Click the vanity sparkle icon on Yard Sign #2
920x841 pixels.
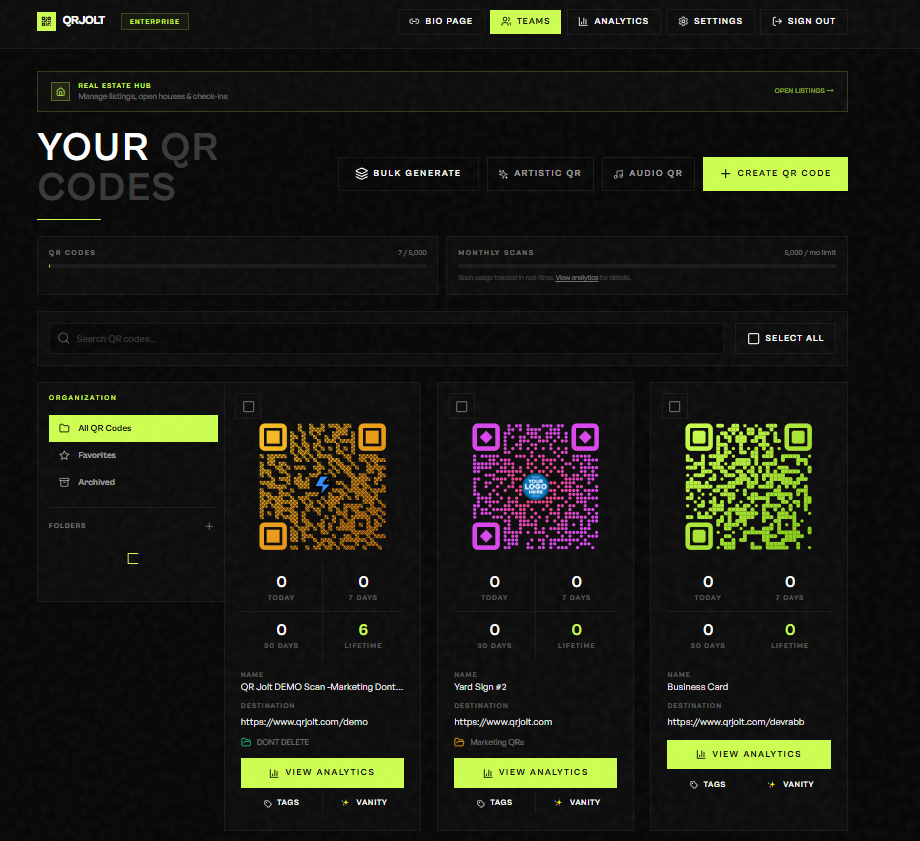coord(558,802)
